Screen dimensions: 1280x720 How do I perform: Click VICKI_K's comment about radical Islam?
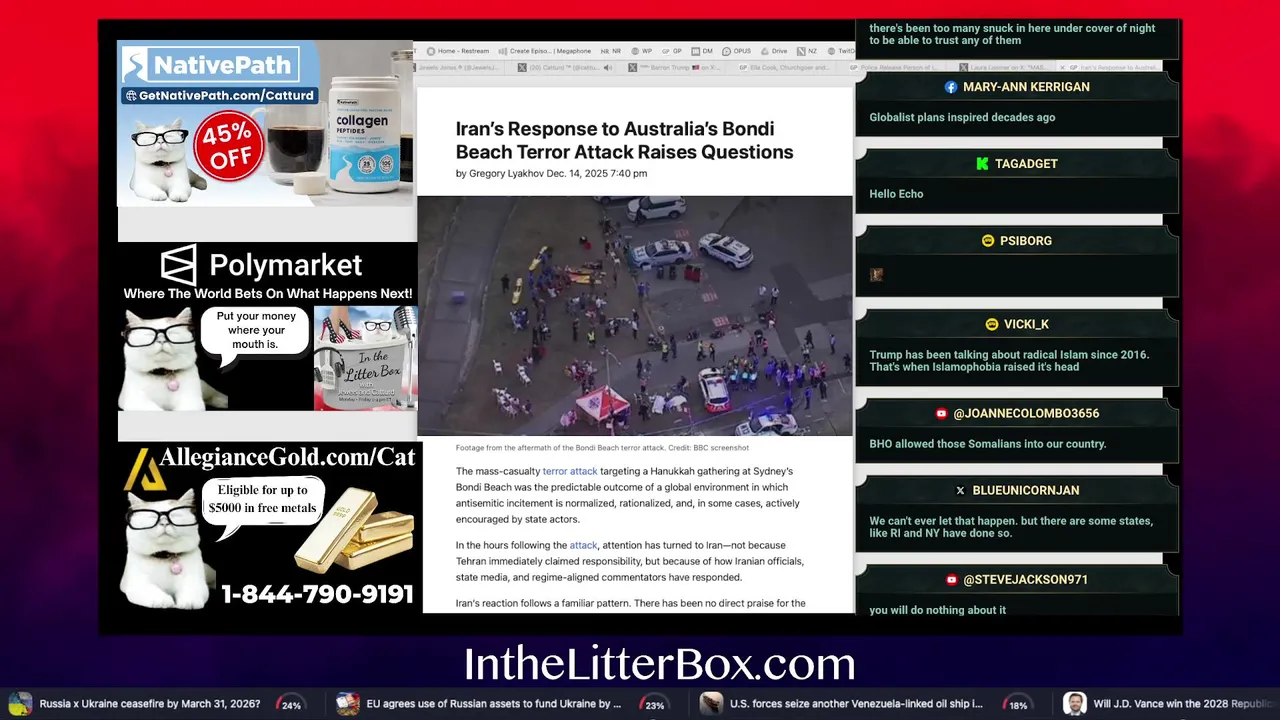[x=1009, y=361]
